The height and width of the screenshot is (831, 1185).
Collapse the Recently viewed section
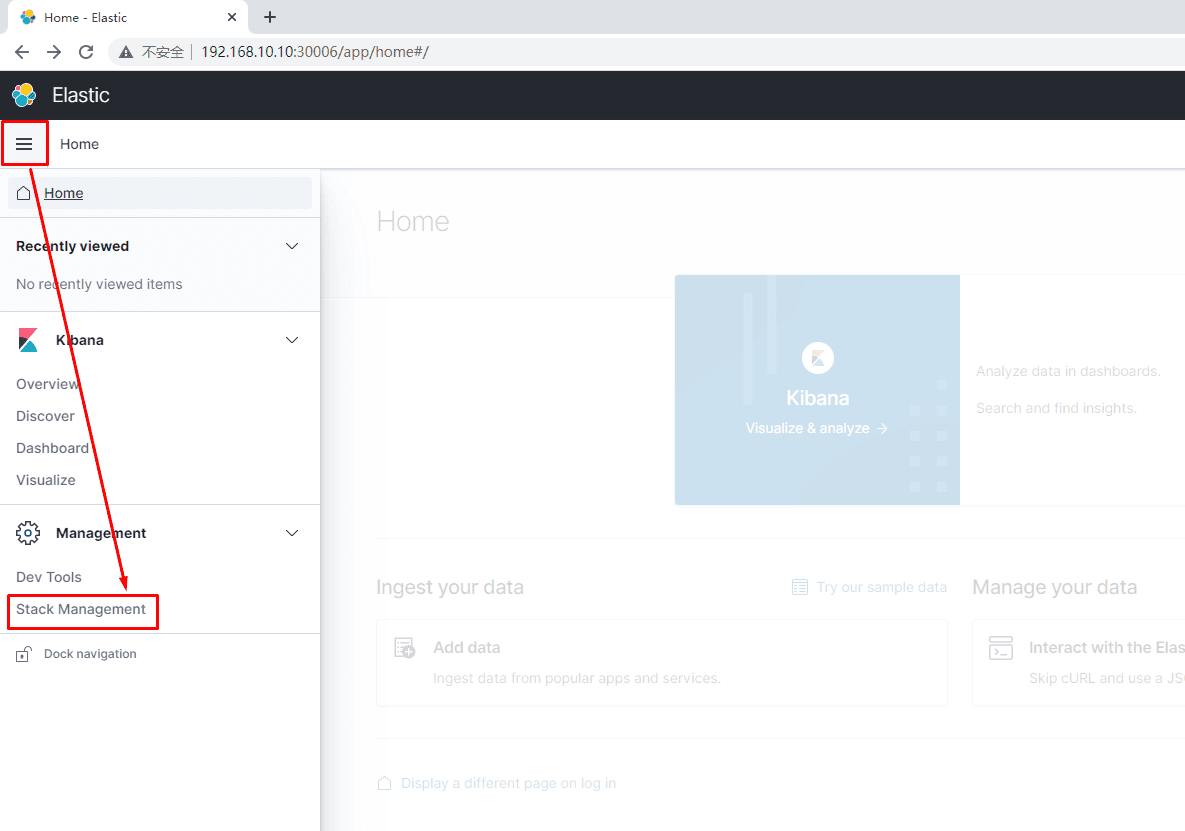pyautogui.click(x=292, y=246)
